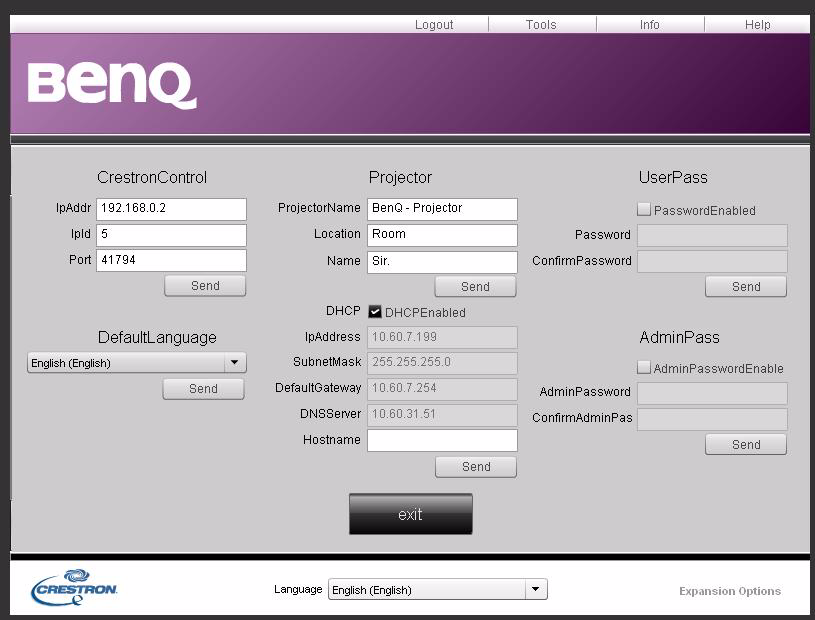Viewport: 815px width, 620px height.
Task: Send the DHCP network settings
Action: (476, 467)
